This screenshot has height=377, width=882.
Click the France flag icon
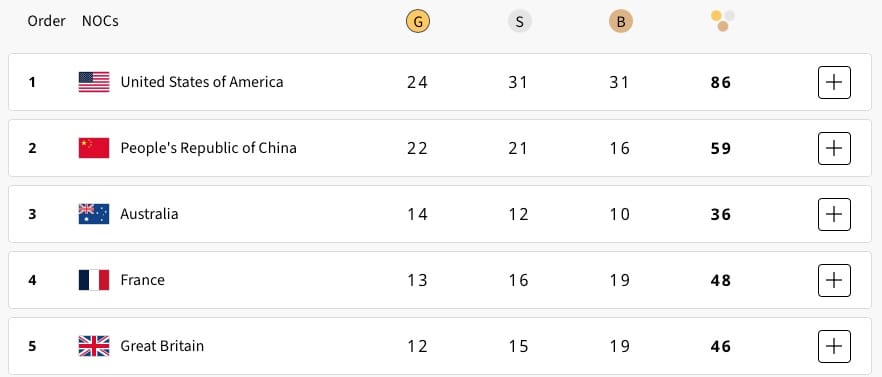click(94, 280)
